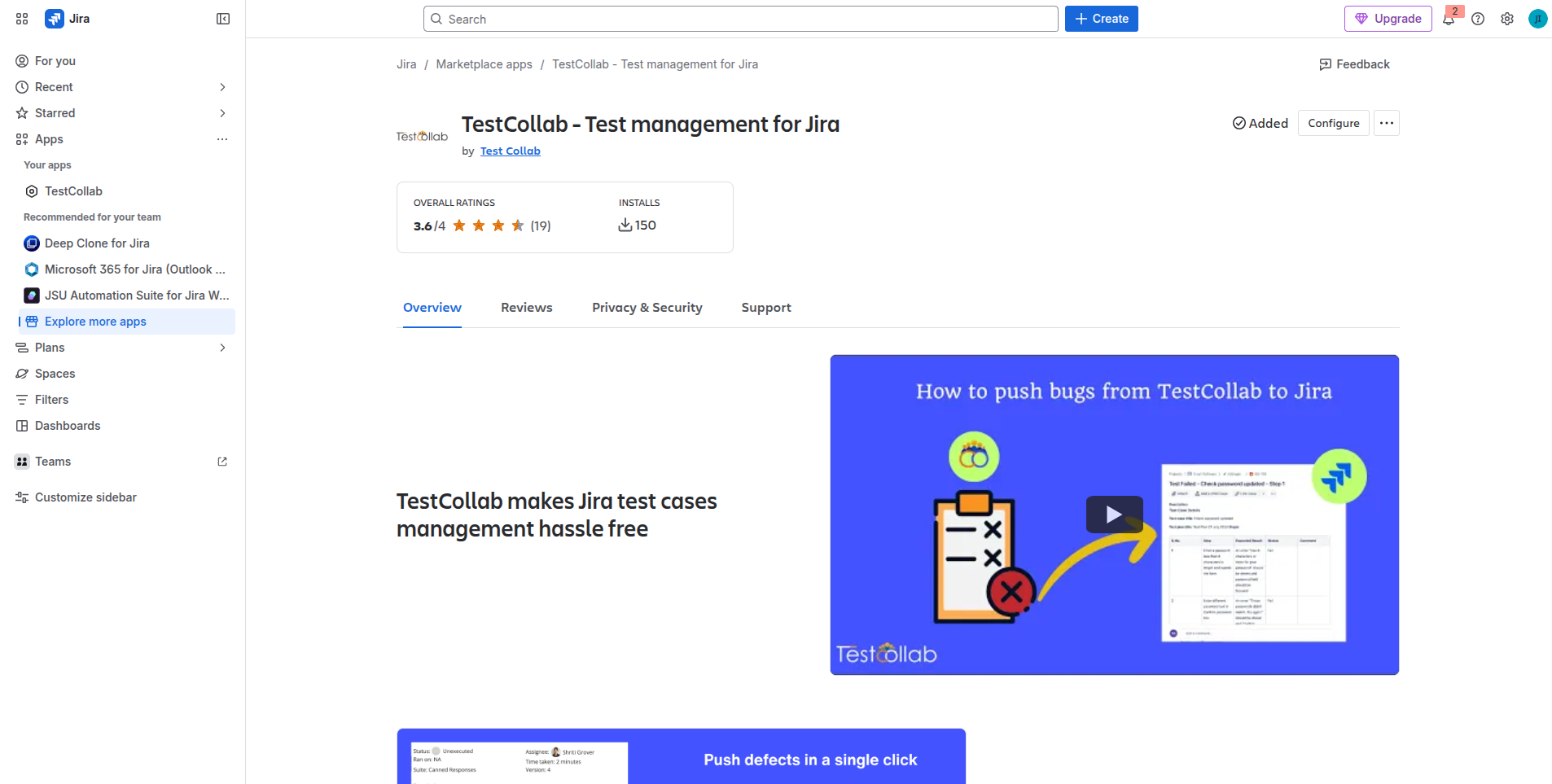This screenshot has height=784, width=1552.
Task: Click the installs download icon
Action: pyautogui.click(x=625, y=225)
